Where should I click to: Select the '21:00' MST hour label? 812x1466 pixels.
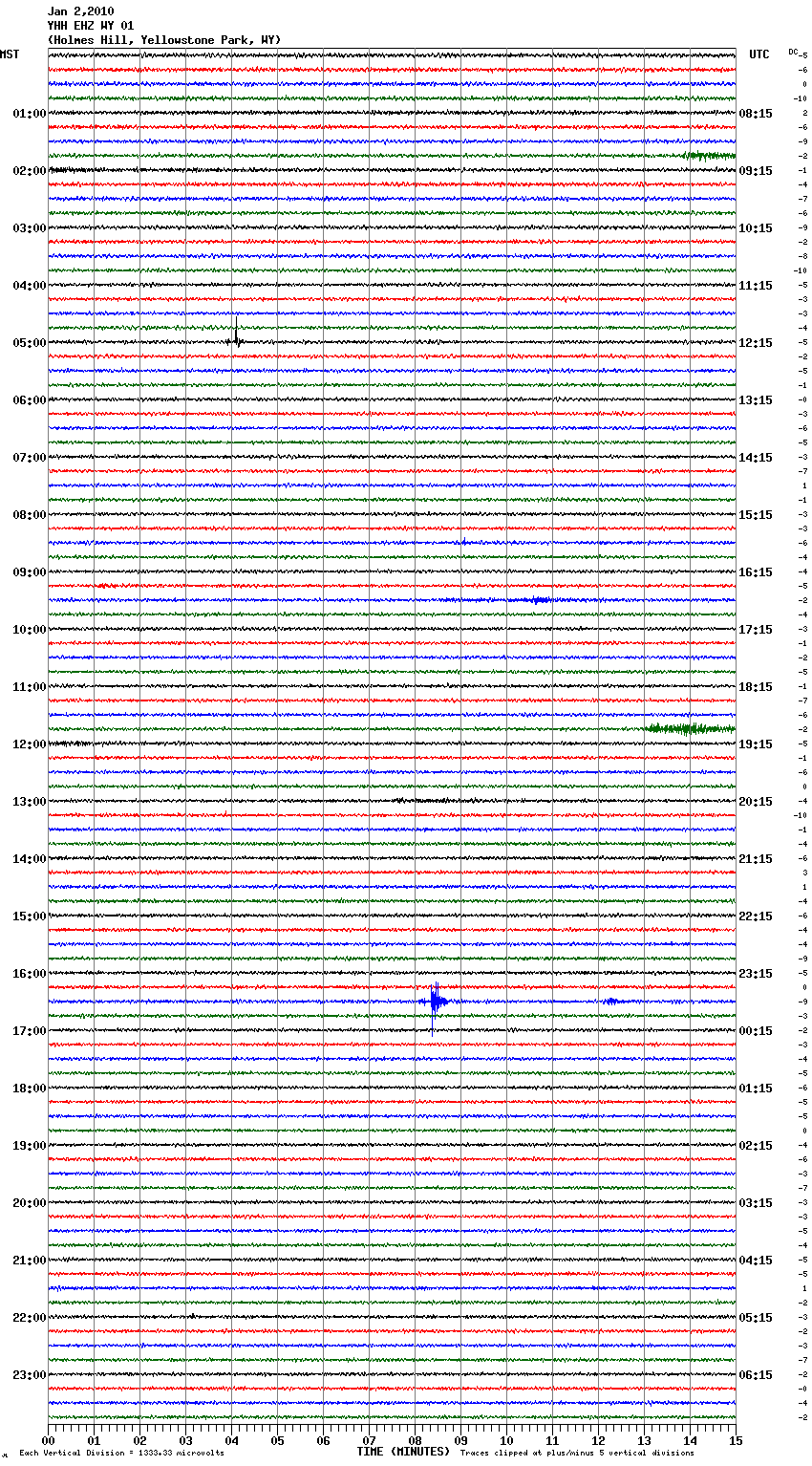[30, 1261]
